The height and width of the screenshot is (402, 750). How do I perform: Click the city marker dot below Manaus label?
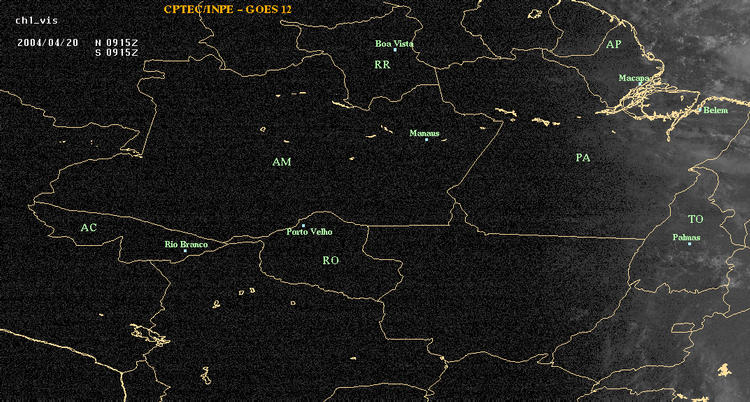tap(426, 139)
